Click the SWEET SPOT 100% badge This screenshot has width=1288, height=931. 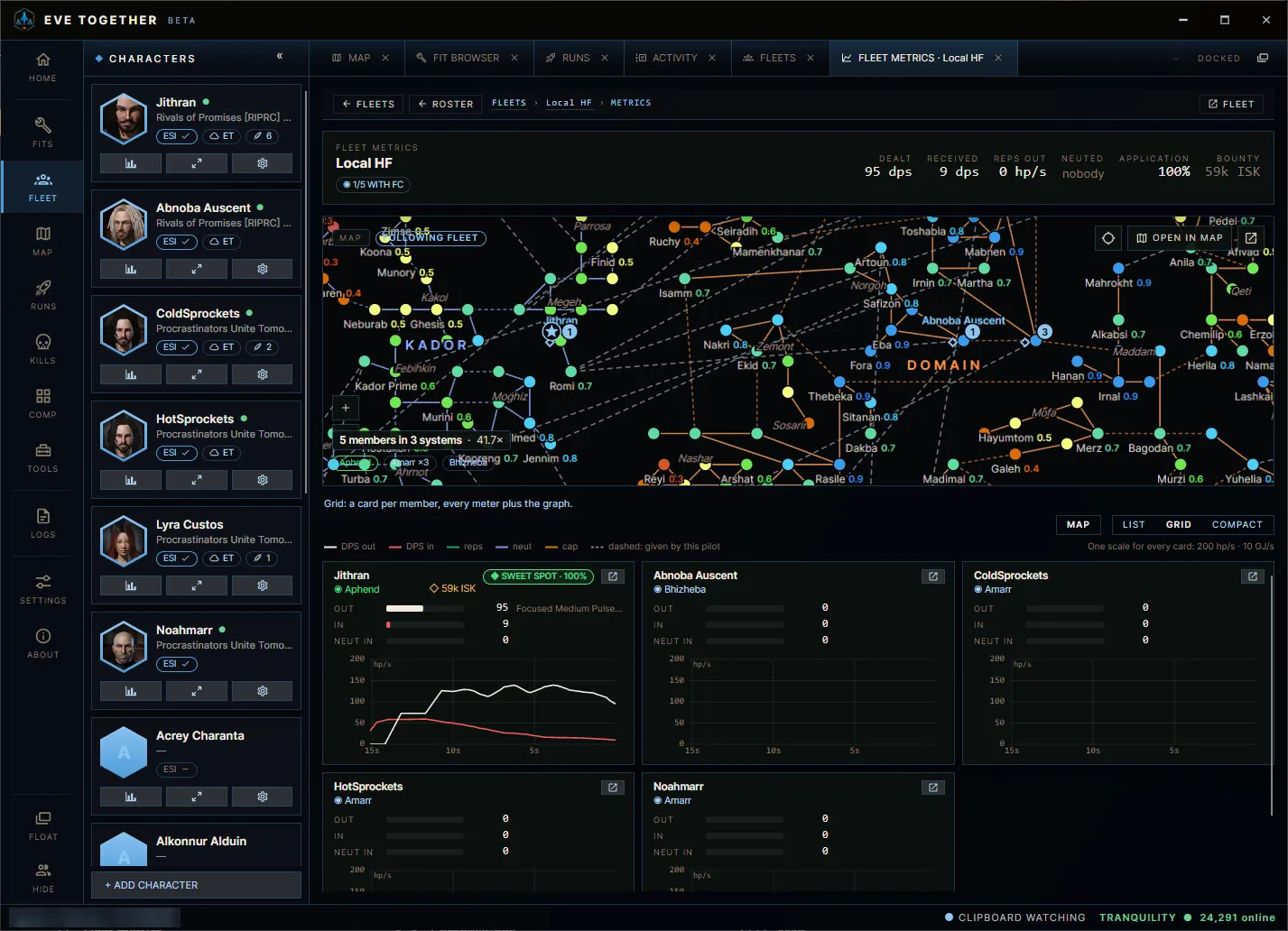pos(538,576)
